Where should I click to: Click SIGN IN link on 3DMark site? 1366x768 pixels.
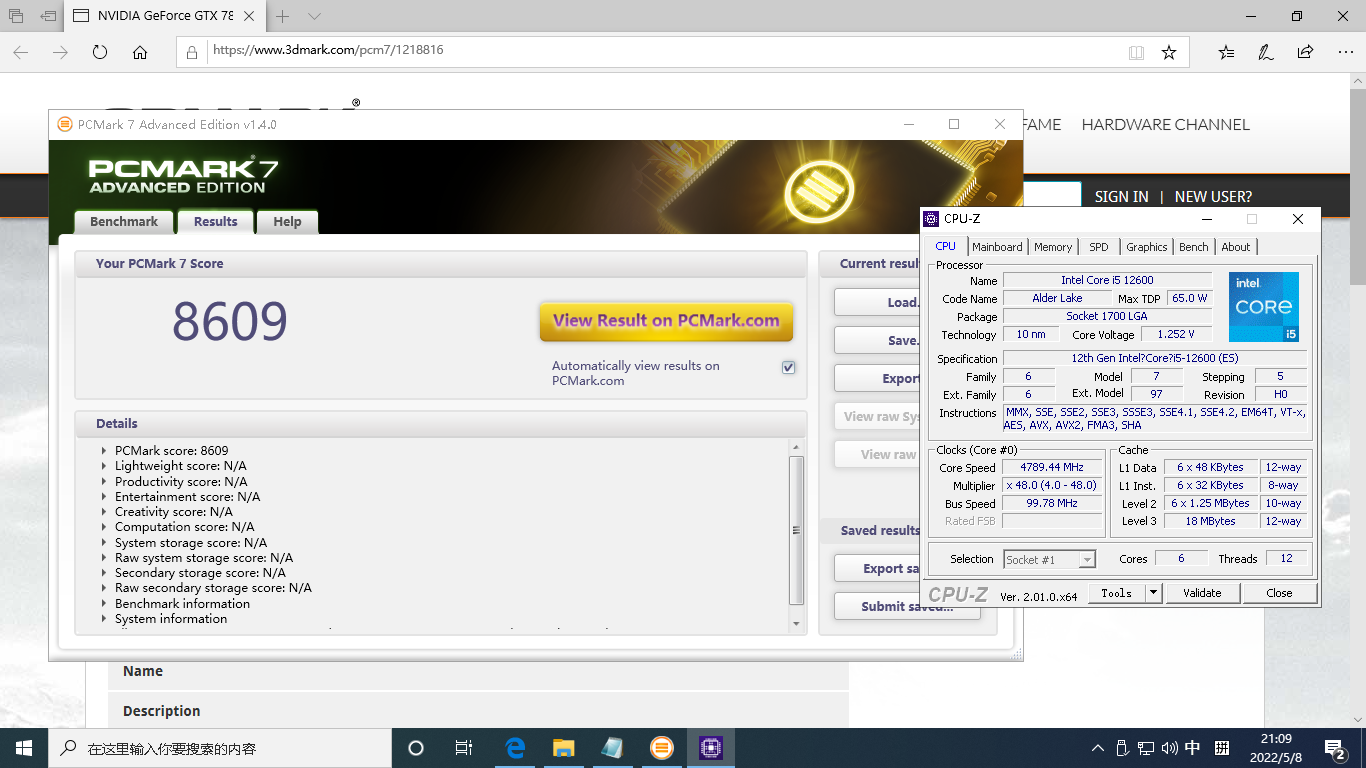(x=1121, y=197)
